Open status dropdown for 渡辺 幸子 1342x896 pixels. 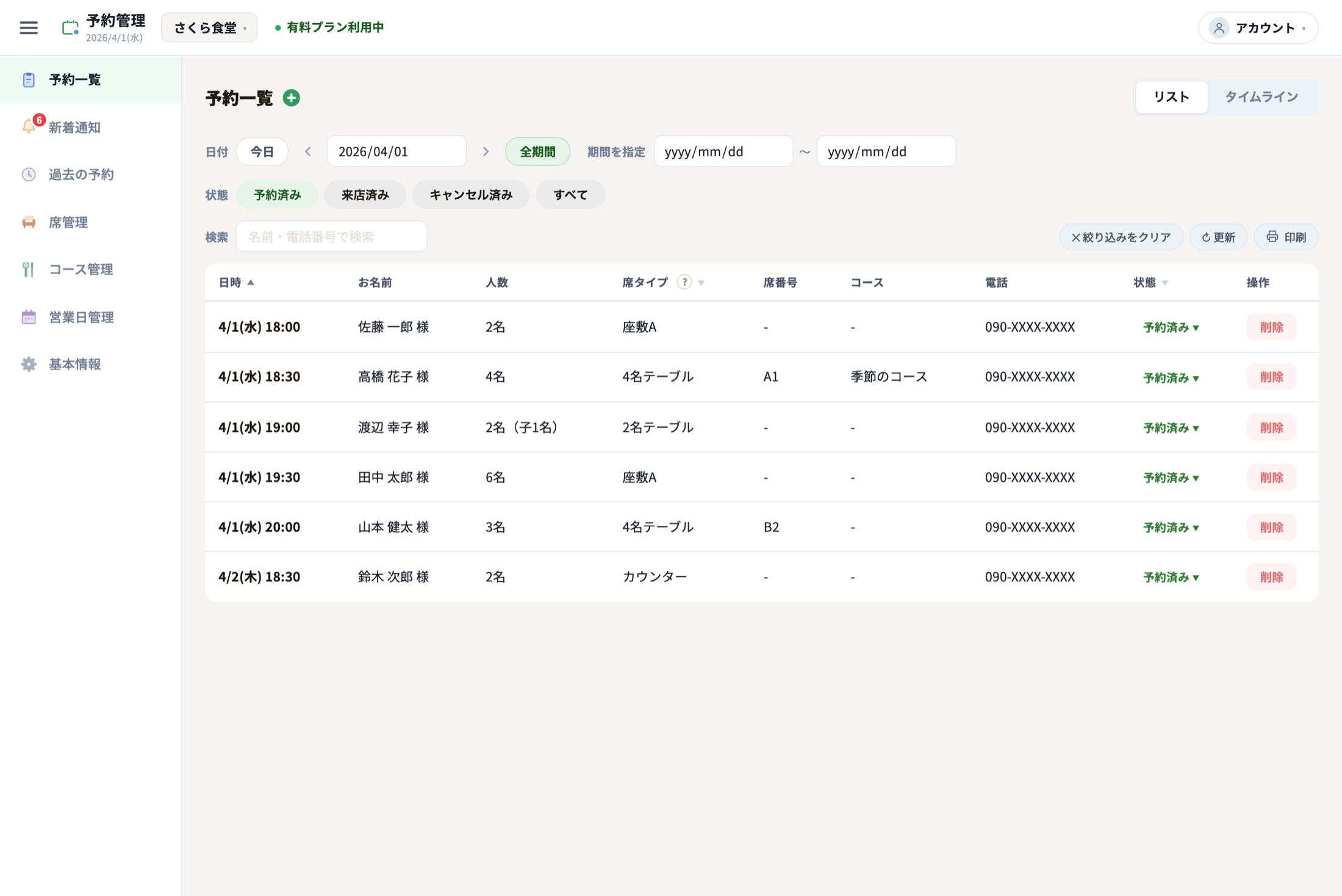click(1171, 428)
